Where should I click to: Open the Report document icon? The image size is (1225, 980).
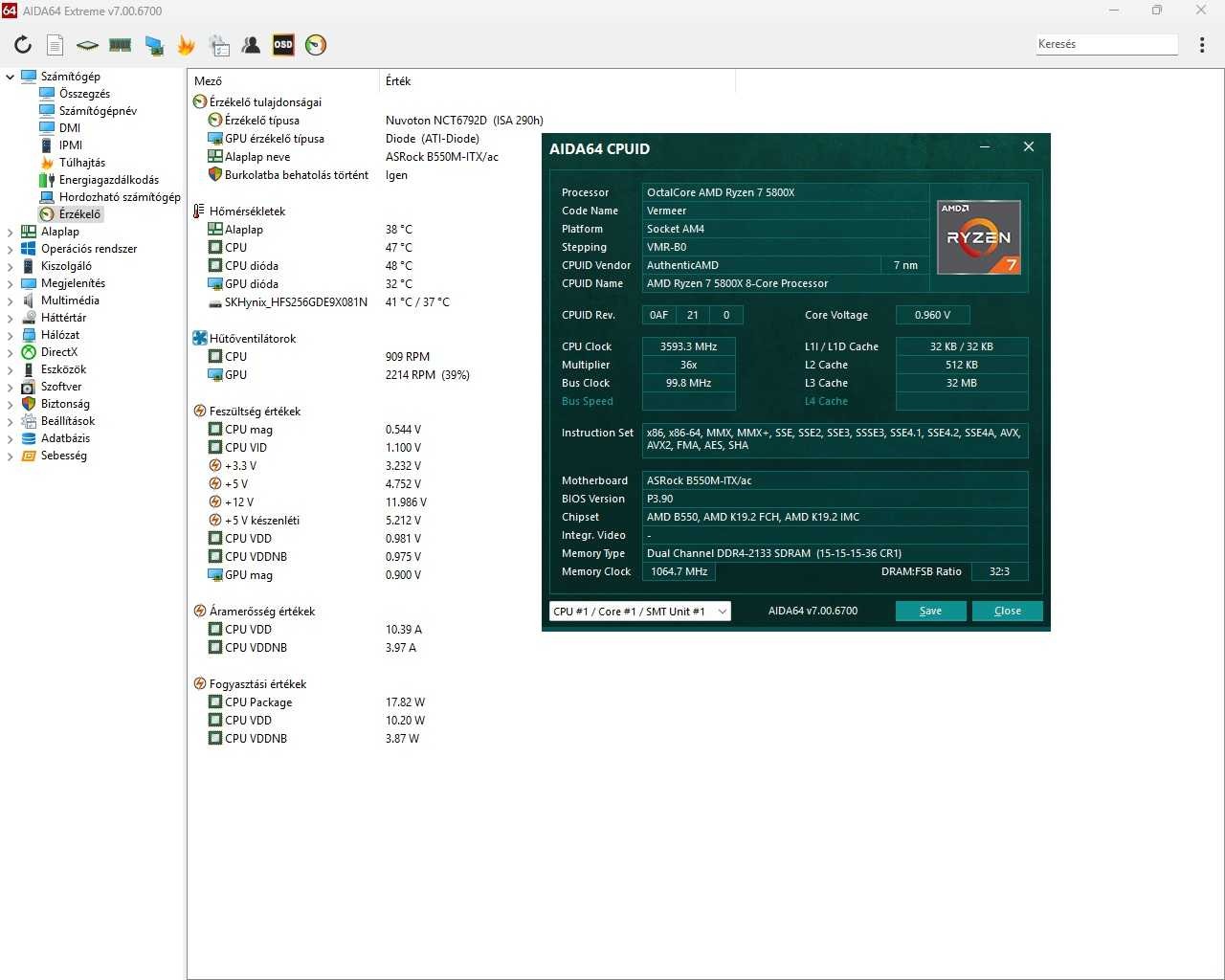(56, 44)
